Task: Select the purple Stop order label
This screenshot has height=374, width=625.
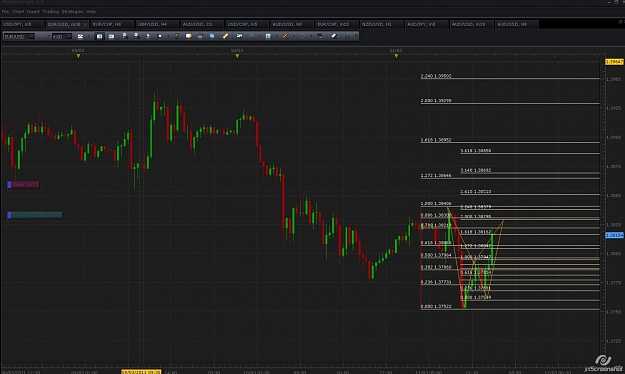Action: pyautogui.click(x=23, y=185)
